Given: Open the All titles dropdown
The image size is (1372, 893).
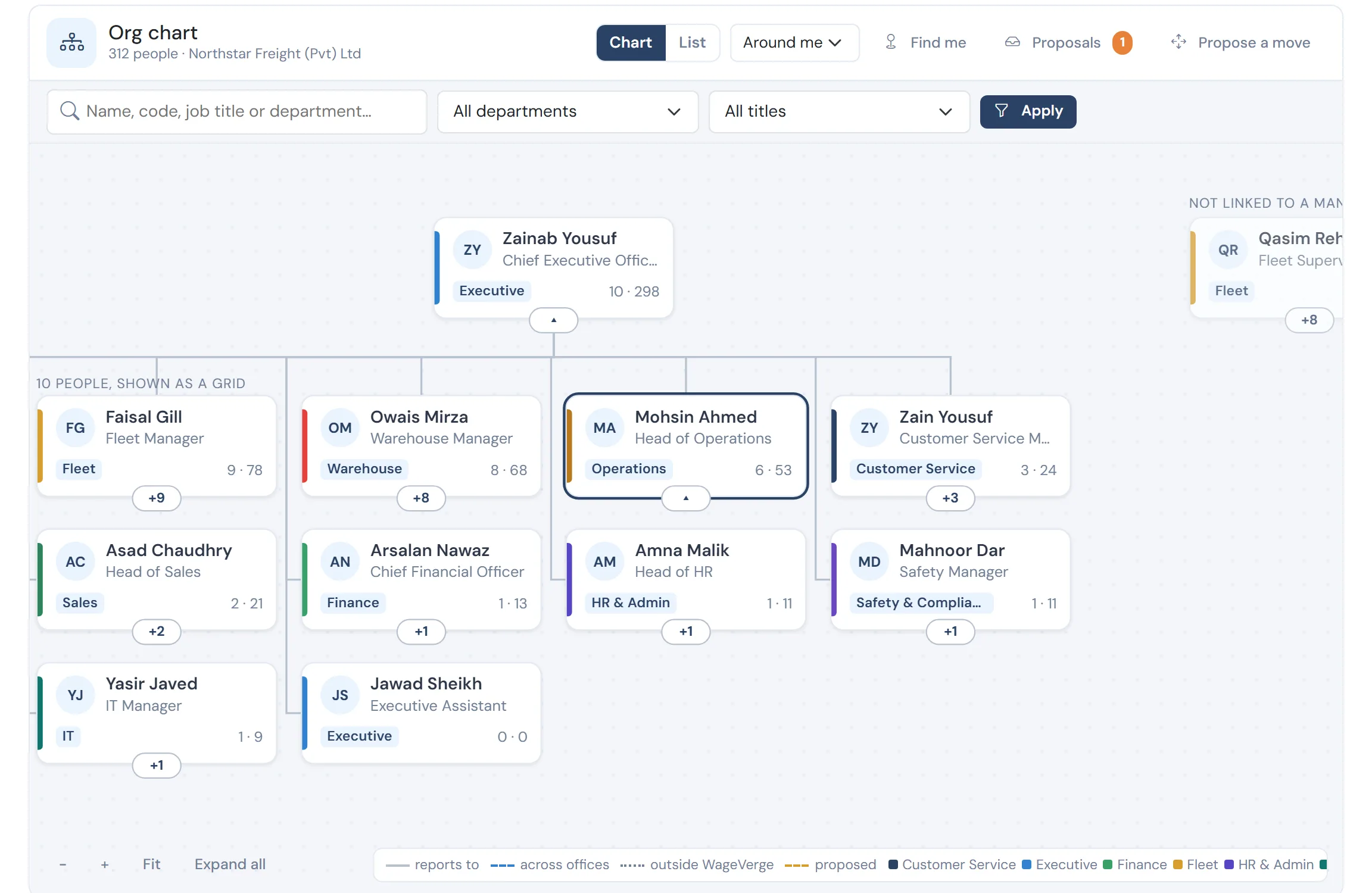Looking at the screenshot, I should point(839,111).
